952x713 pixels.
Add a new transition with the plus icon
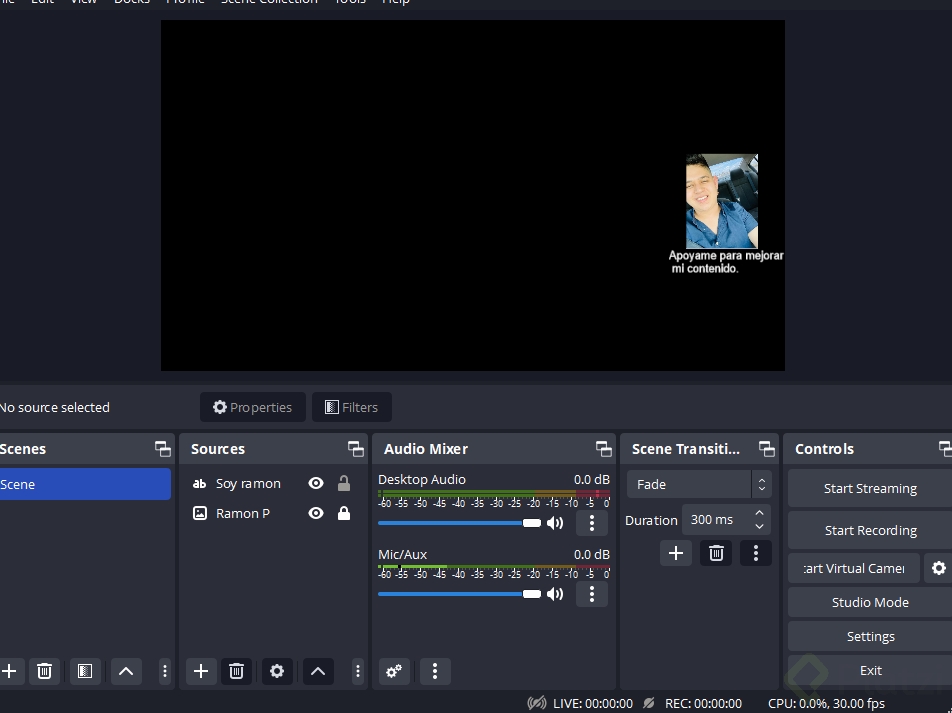coord(676,552)
